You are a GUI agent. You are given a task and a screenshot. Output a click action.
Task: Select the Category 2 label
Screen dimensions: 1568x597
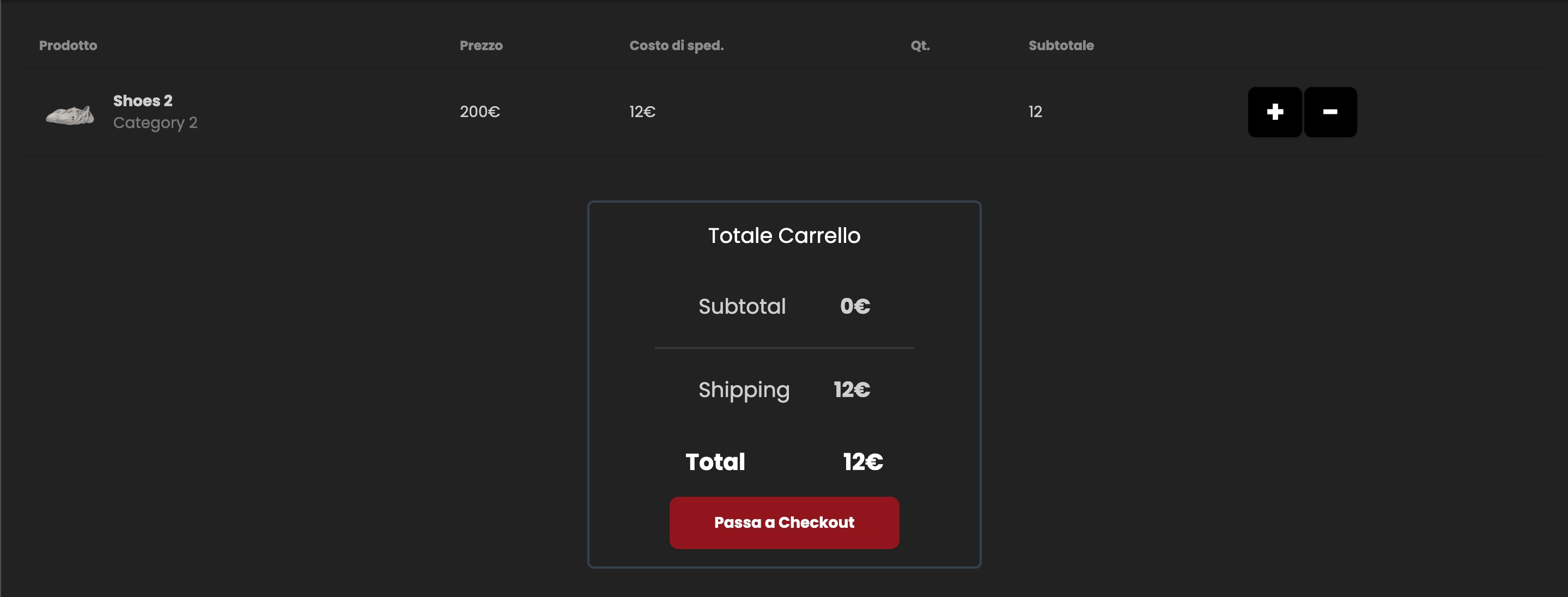[x=155, y=123]
